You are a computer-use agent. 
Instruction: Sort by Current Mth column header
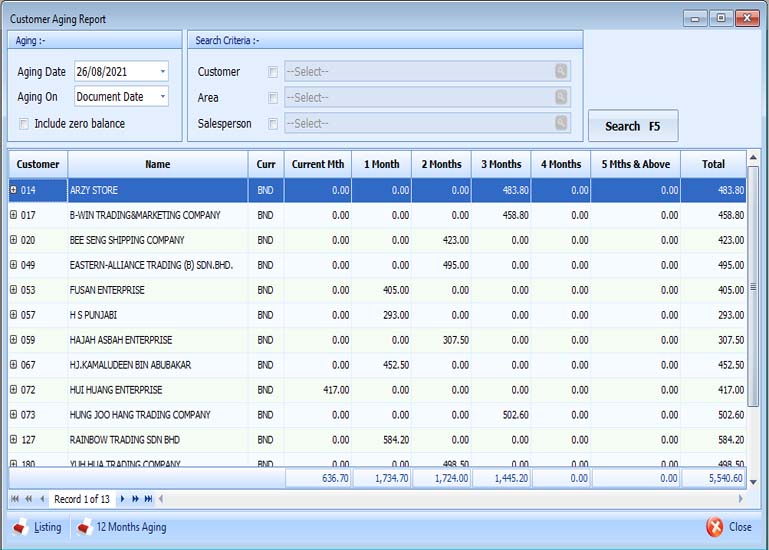[x=318, y=164]
